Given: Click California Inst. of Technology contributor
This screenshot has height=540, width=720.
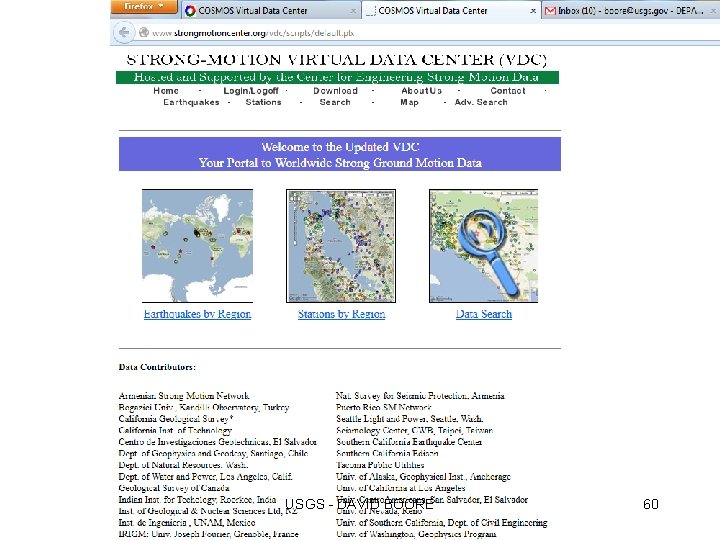Looking at the screenshot, I should coord(175,430).
